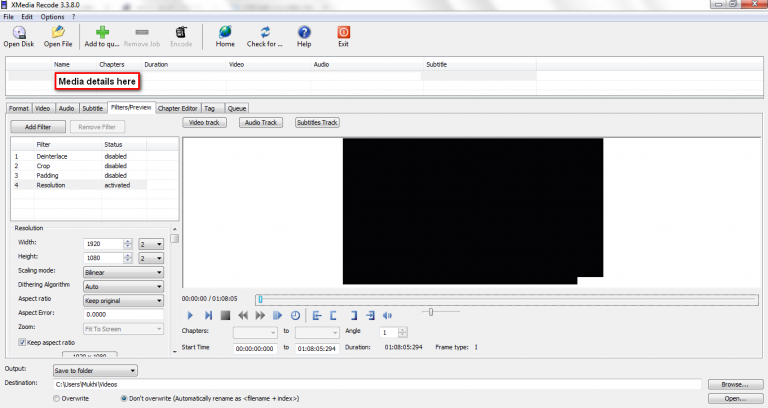Open the Chapters end dropdown
Viewport: 768px width, 408px height.
point(317,333)
